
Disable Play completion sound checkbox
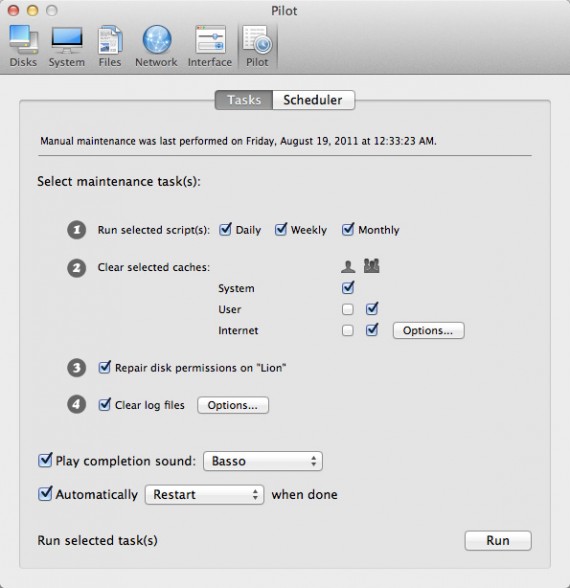[45, 460]
